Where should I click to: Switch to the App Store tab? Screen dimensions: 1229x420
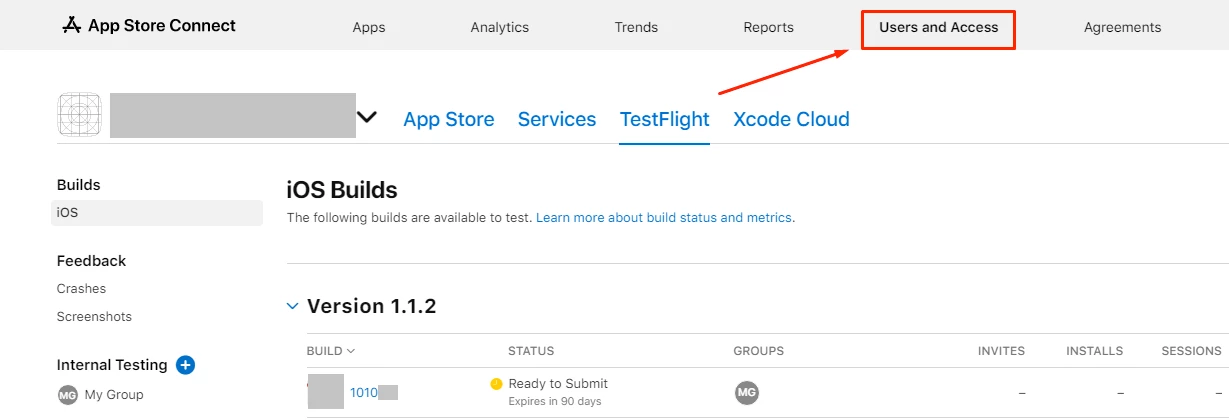click(449, 119)
